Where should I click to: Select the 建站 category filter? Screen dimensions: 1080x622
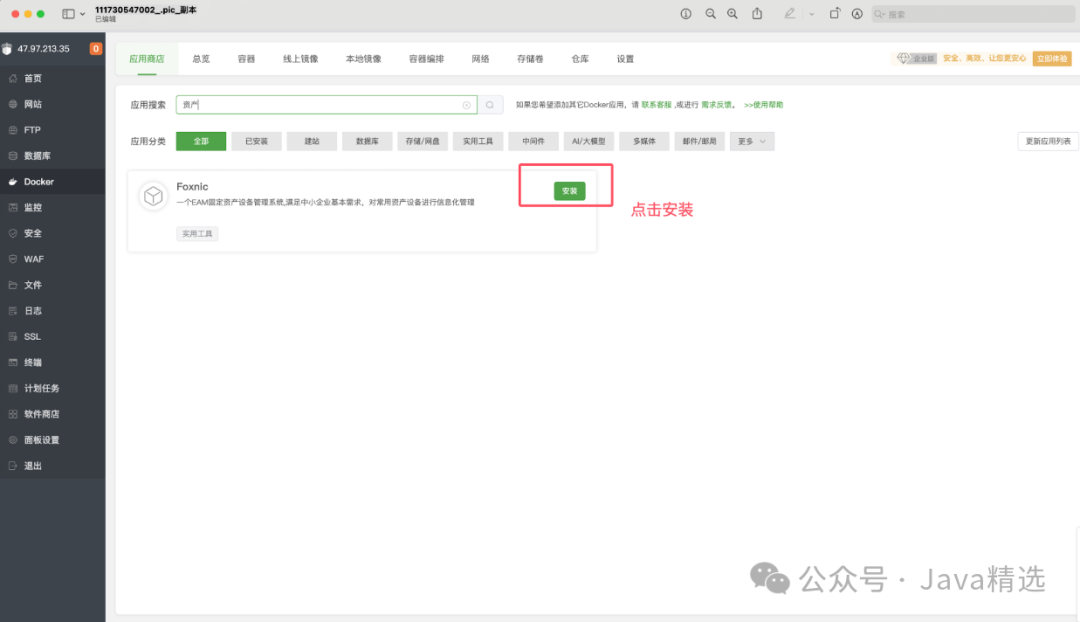312,141
